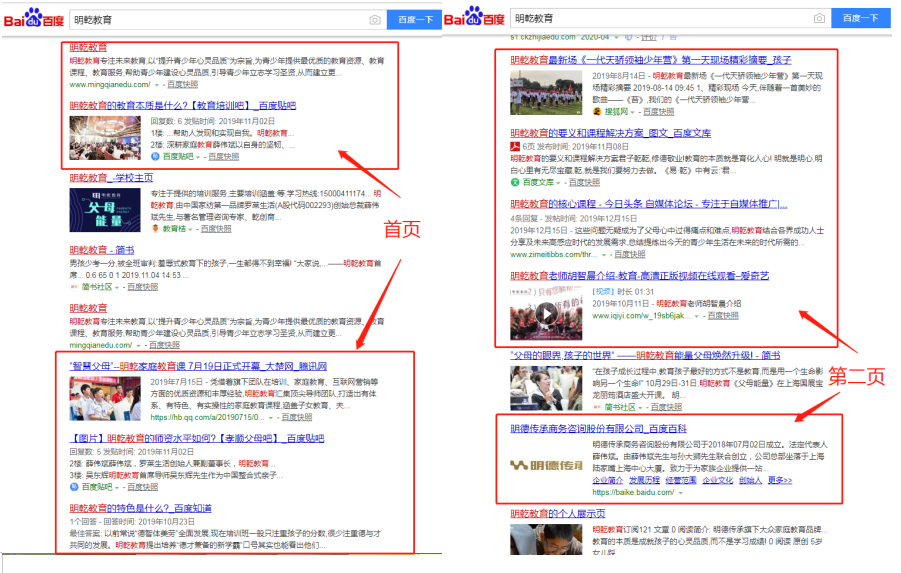
Task: Open the 明乾教育老师胡智晨介绍 爱奇艺 result
Action: point(640,276)
